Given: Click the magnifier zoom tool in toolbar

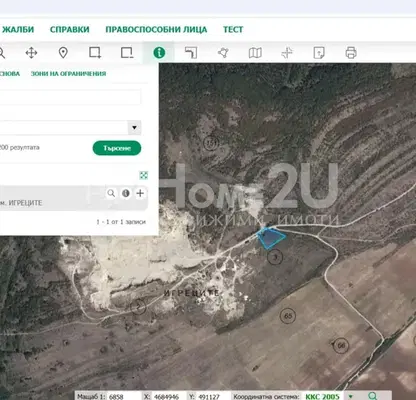Looking at the screenshot, I should point(2,53).
